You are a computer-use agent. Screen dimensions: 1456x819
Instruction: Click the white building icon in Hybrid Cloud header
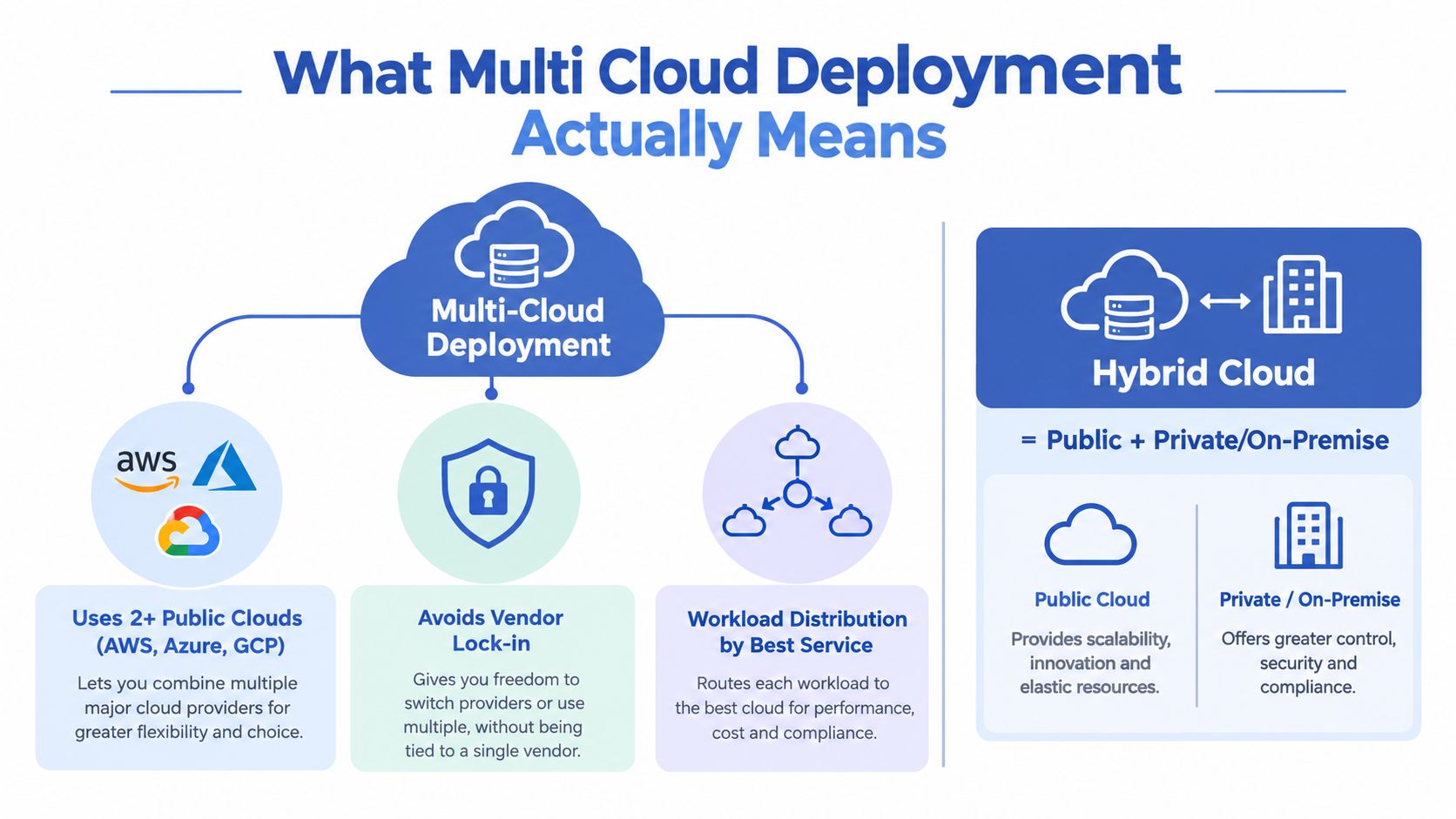click(x=1302, y=293)
